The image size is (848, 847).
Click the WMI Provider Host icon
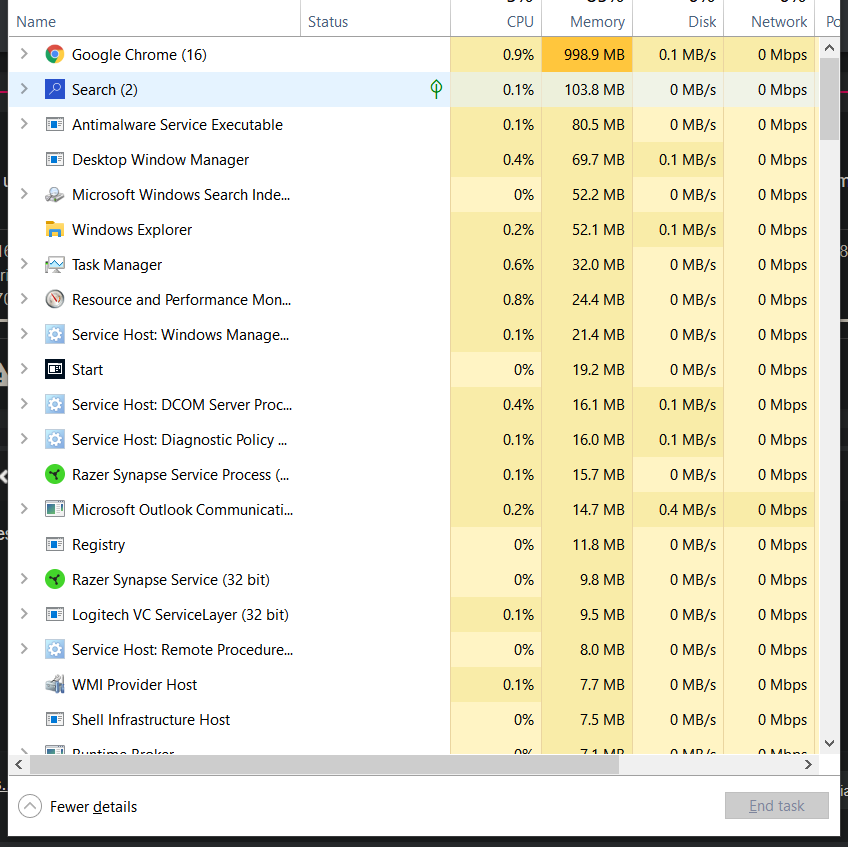55,684
